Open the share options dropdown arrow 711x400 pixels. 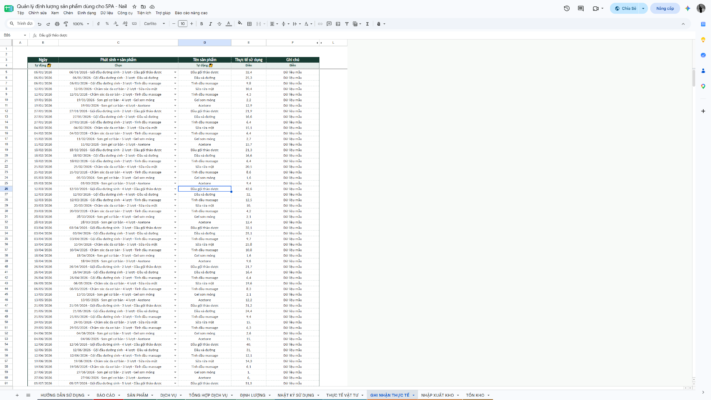643,8
